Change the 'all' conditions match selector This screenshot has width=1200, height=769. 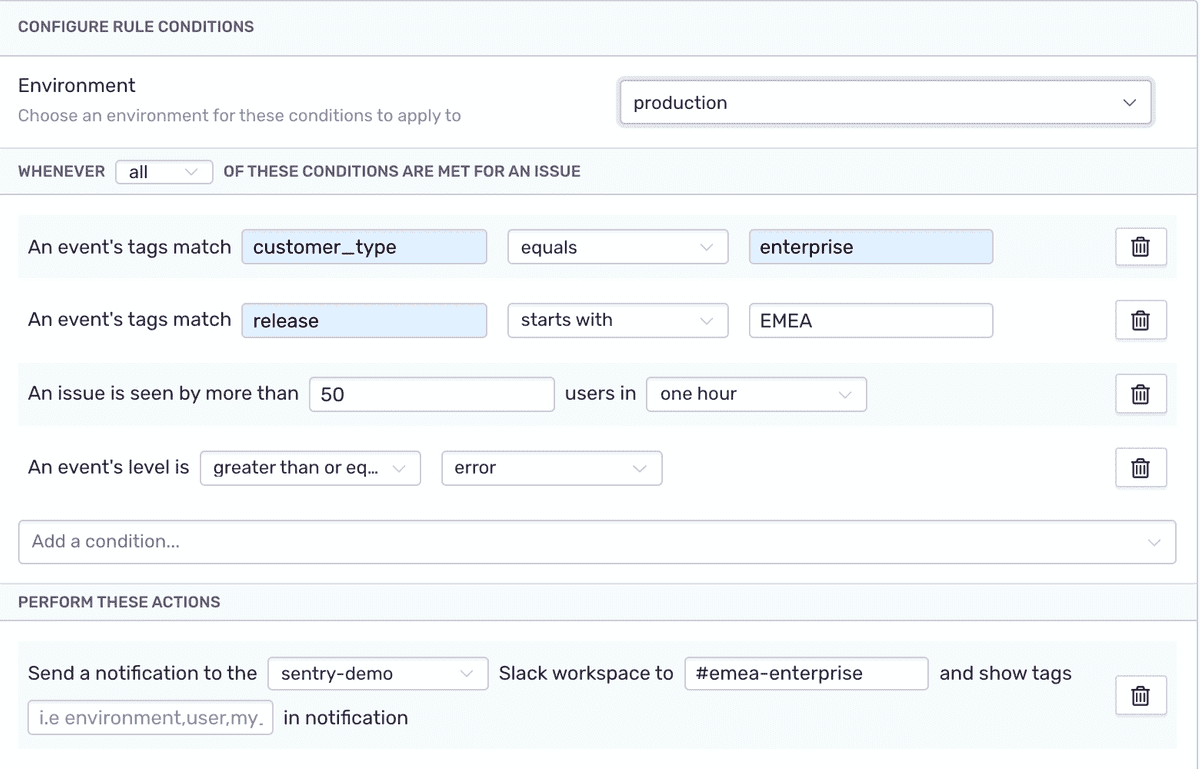click(x=164, y=172)
